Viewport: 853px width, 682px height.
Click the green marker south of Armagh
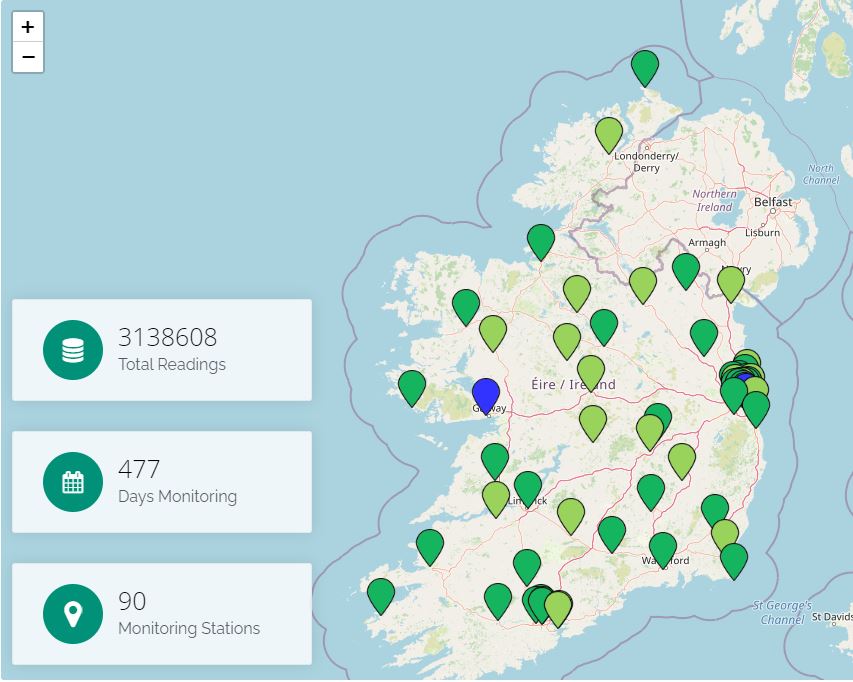tap(686, 269)
